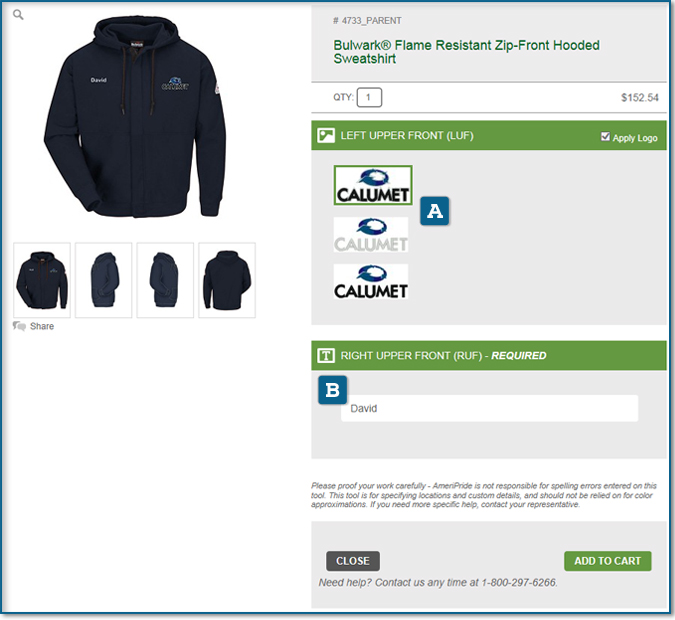View the left side sweatshirt thumbnail
This screenshot has width=675, height=620.
tap(104, 280)
